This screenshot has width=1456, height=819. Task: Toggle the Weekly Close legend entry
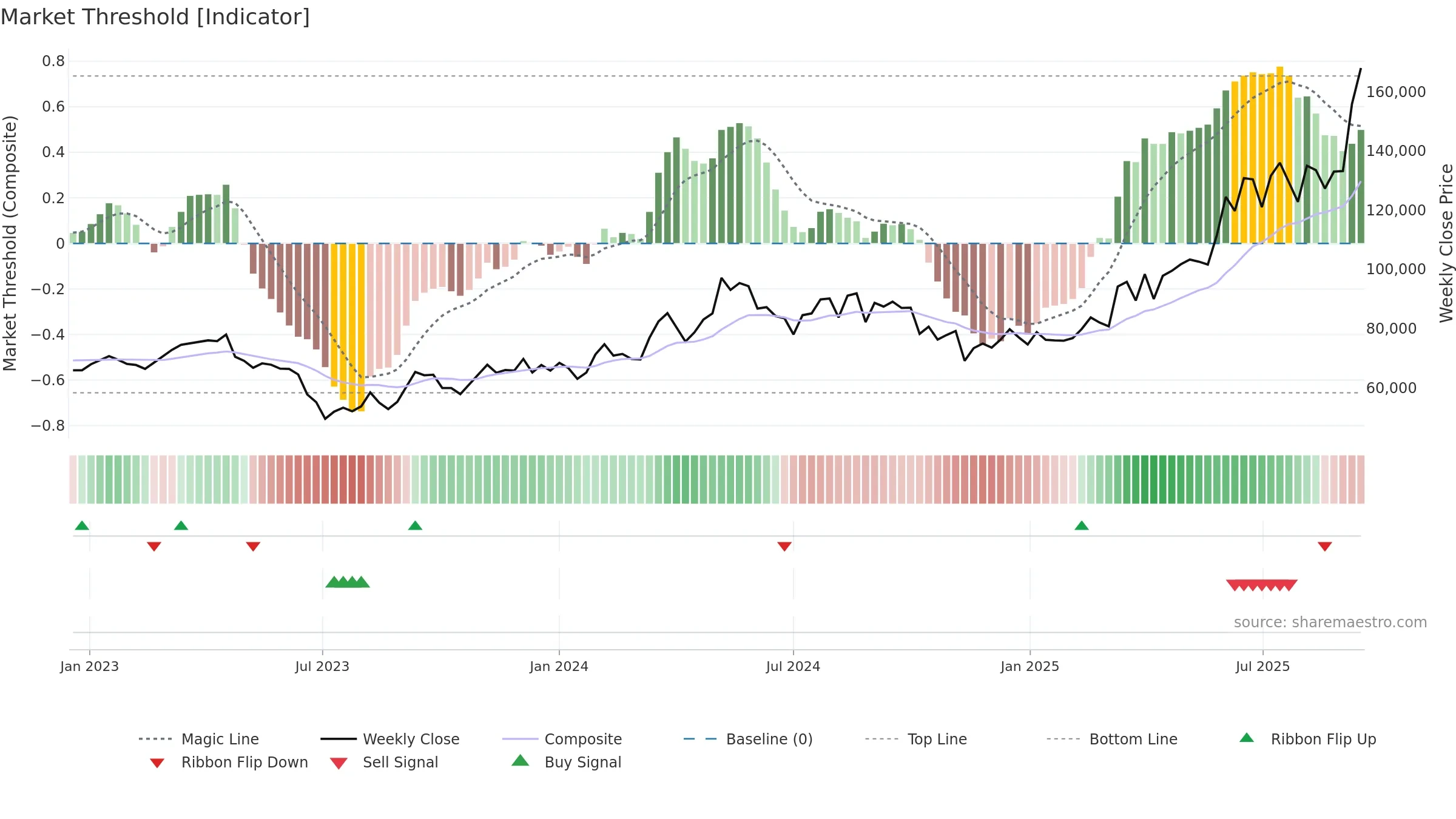click(390, 739)
